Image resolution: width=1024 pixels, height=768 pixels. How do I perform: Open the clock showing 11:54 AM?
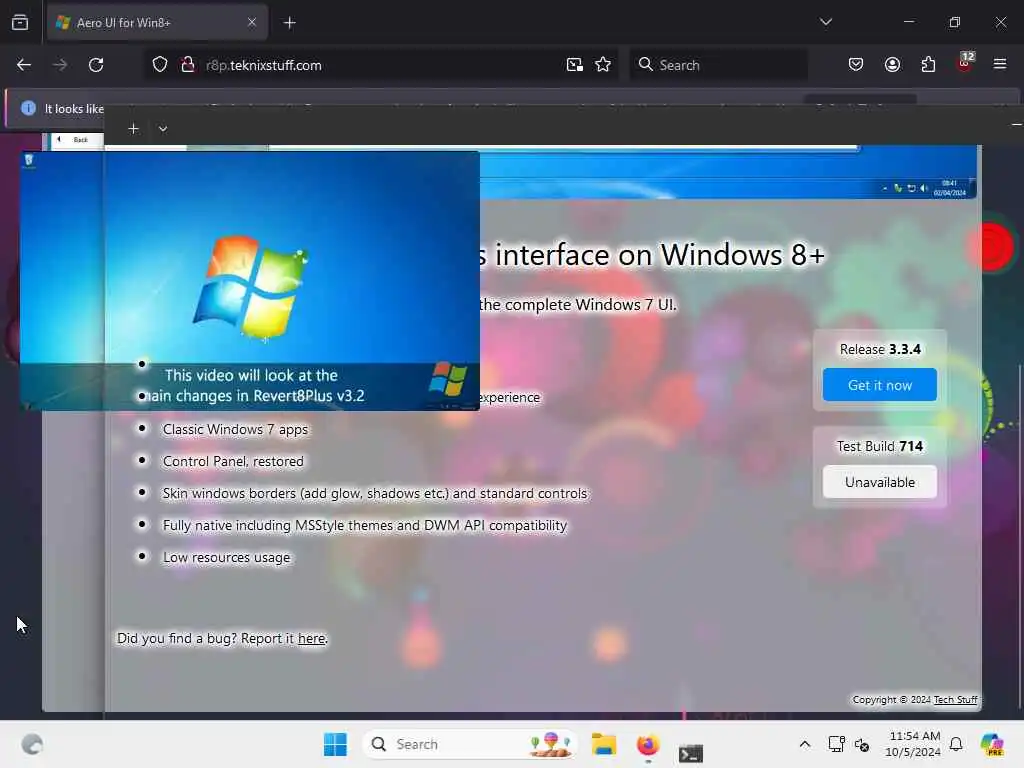(913, 744)
